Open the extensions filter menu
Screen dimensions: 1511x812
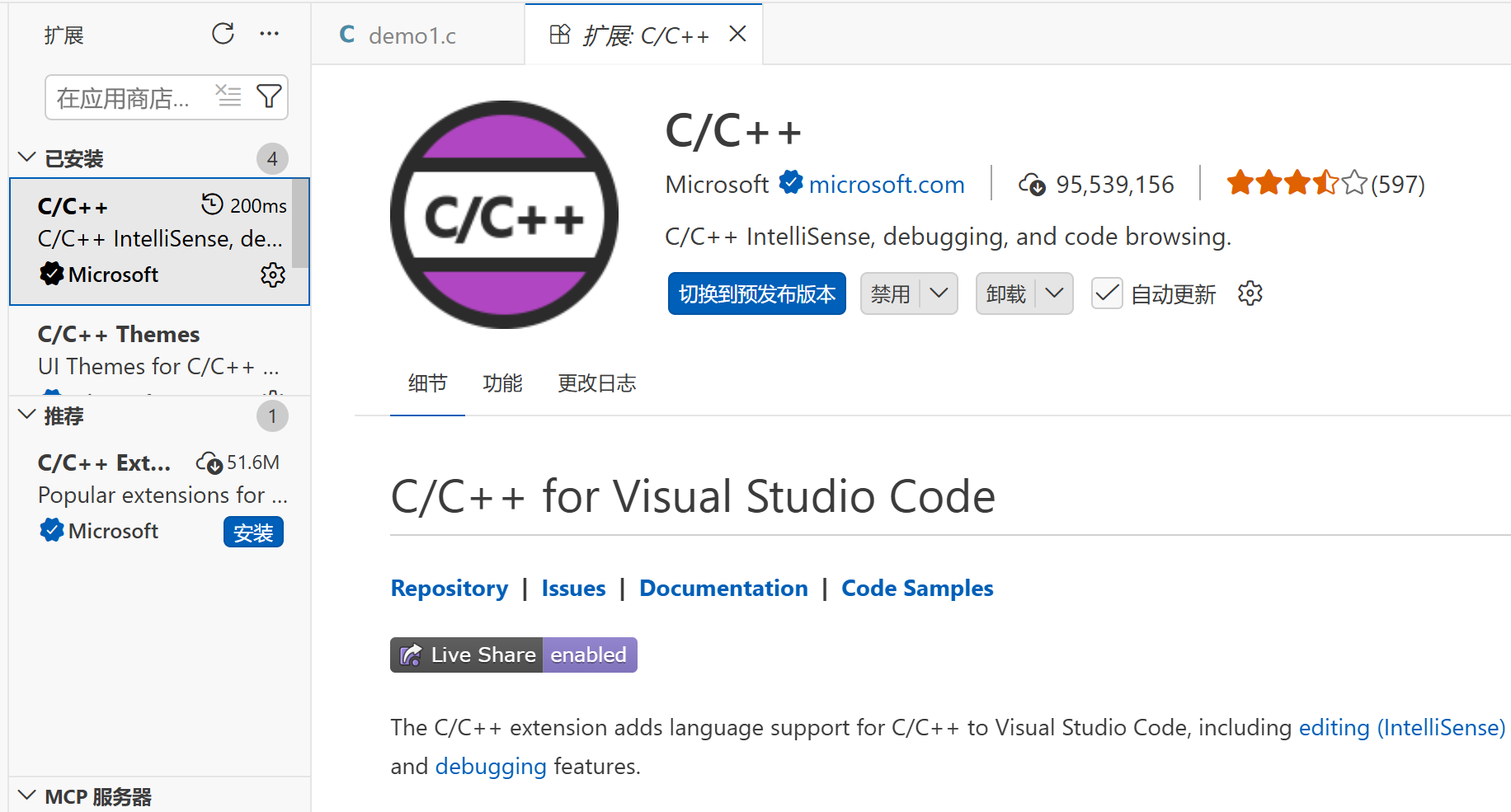pyautogui.click(x=269, y=96)
